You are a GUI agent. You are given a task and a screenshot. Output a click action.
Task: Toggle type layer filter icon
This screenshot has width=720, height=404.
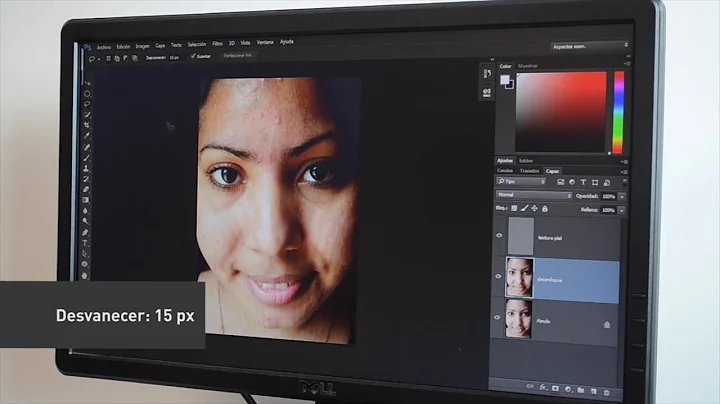pyautogui.click(x=583, y=182)
